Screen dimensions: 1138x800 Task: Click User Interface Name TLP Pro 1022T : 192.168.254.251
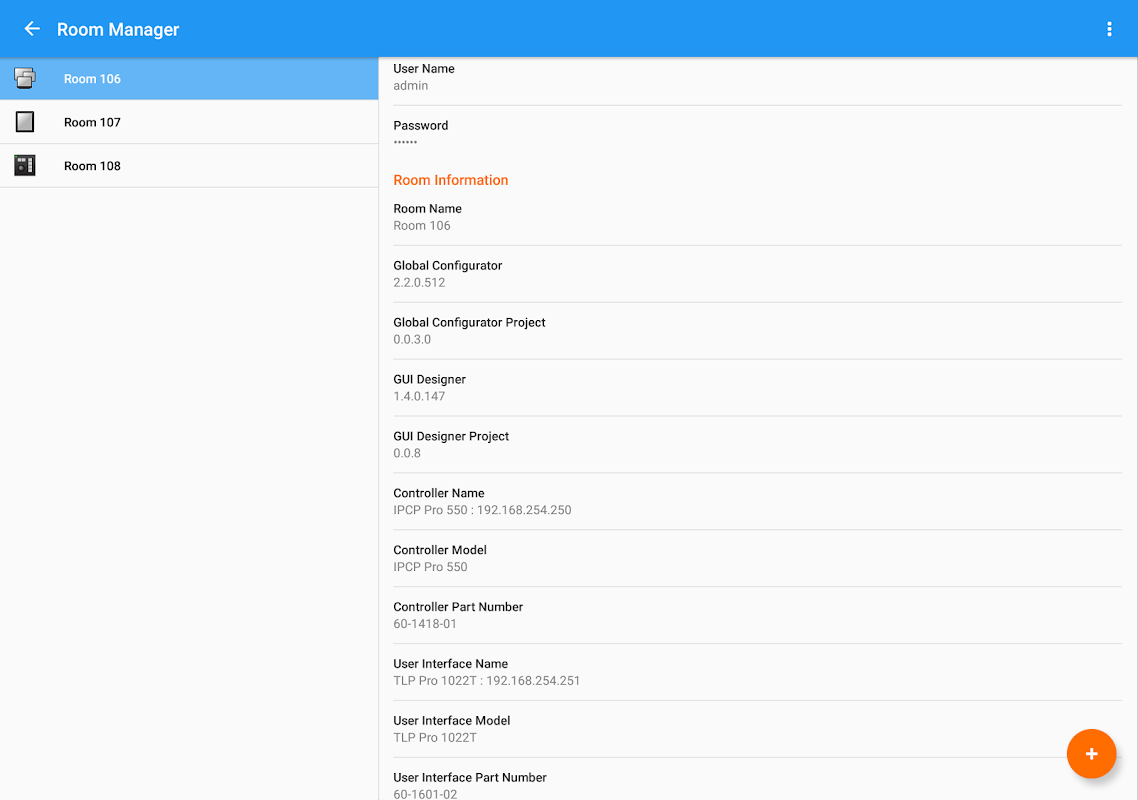pyautogui.click(x=758, y=672)
